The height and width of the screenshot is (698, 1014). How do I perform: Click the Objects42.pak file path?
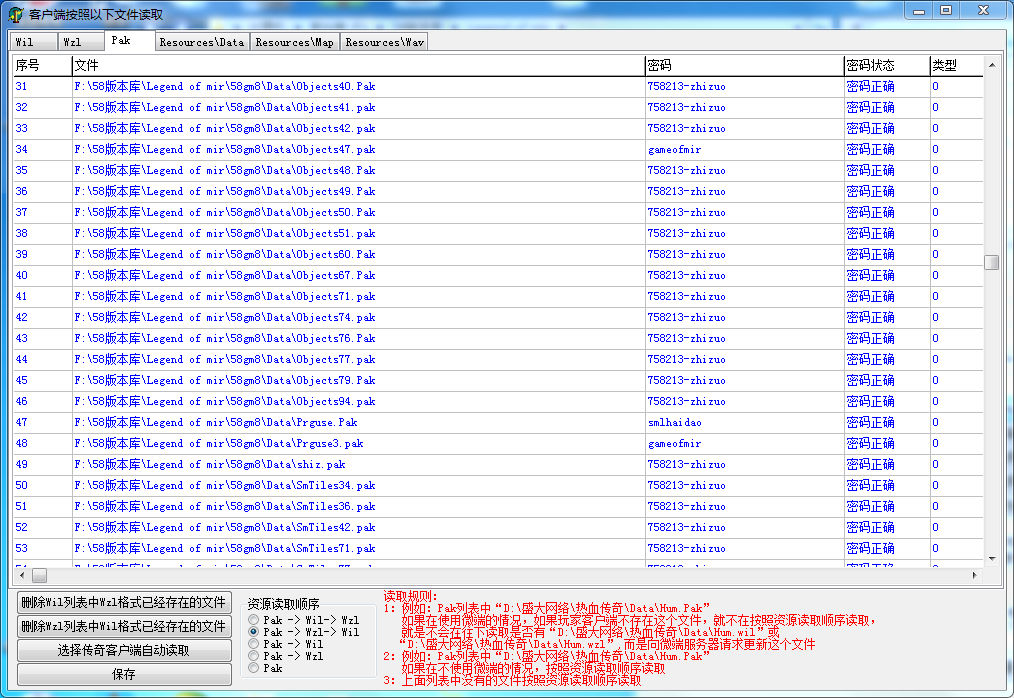(224, 129)
